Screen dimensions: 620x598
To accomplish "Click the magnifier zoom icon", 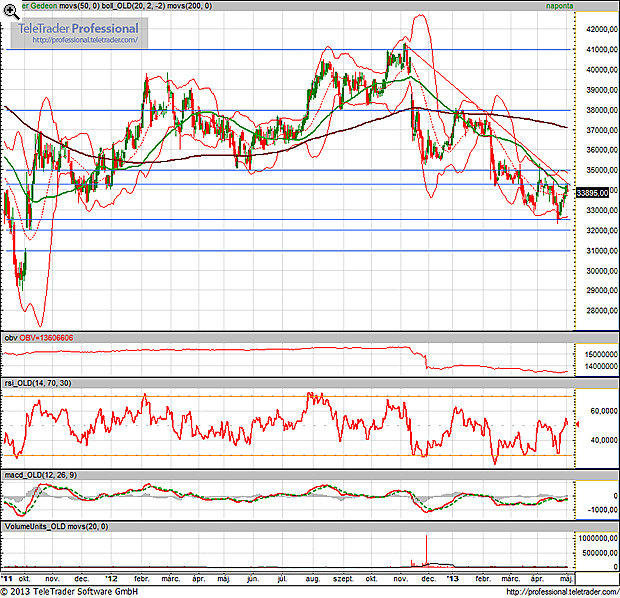I will 11,12.
